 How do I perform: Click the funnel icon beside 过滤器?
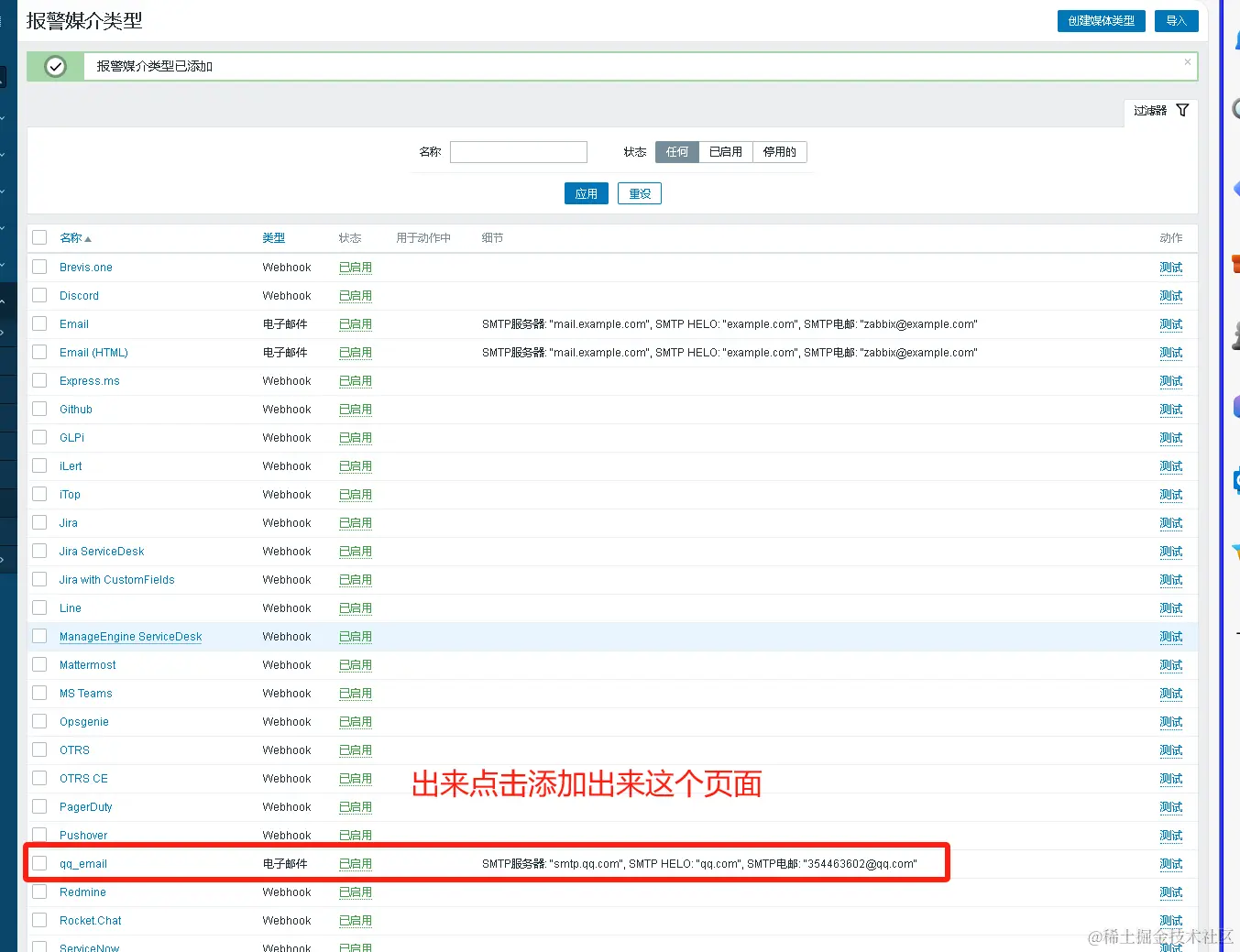pyautogui.click(x=1182, y=110)
